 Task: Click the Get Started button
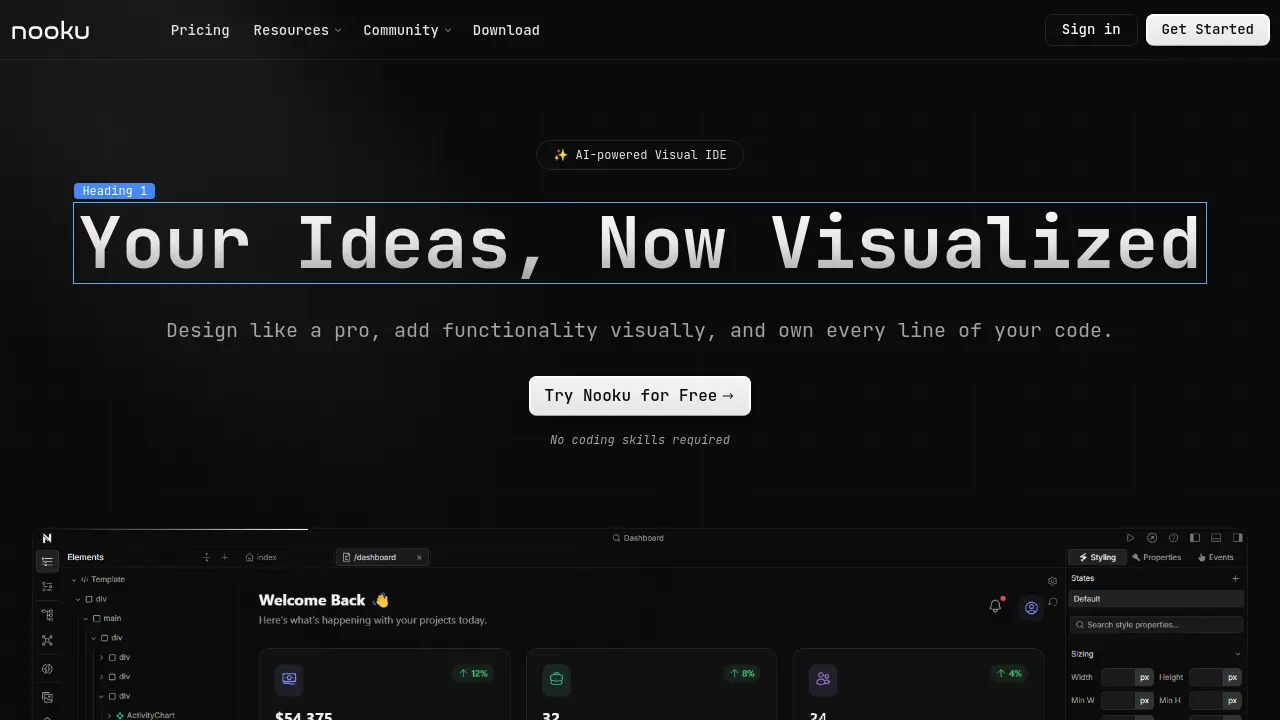pyautogui.click(x=1207, y=30)
